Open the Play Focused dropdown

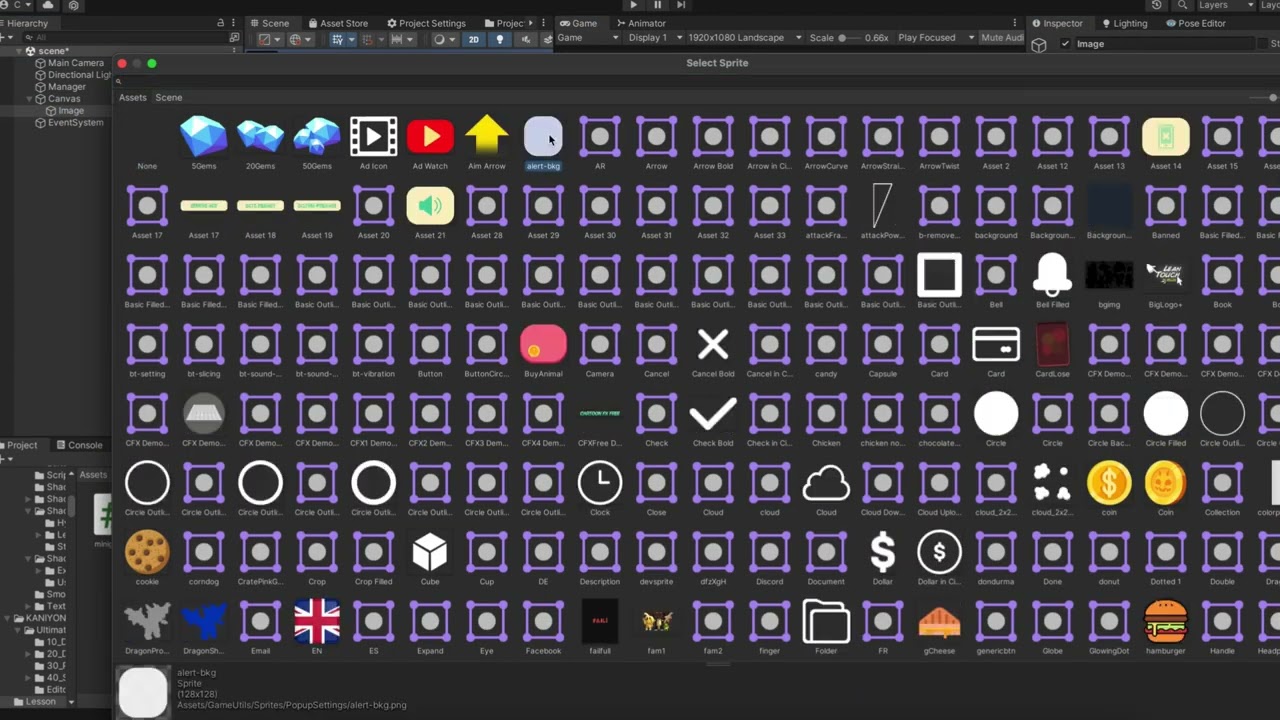pos(935,38)
